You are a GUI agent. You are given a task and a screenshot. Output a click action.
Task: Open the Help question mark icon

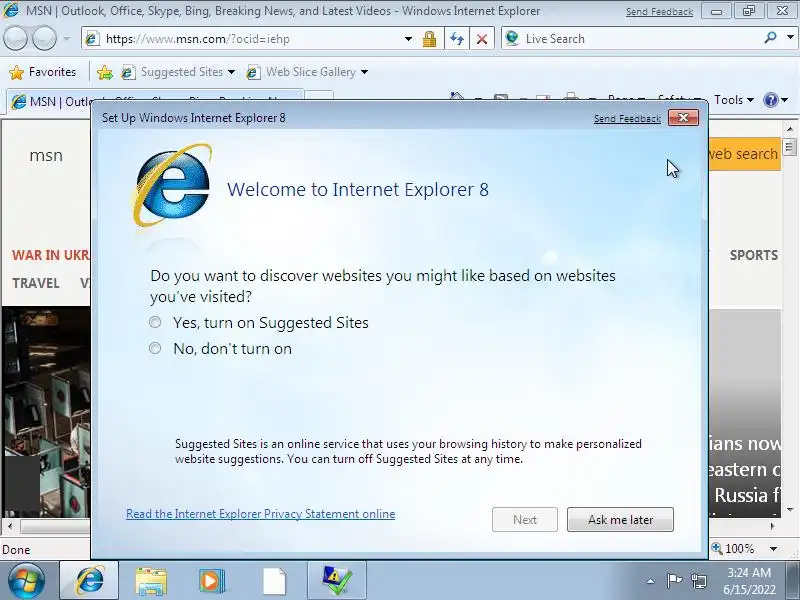coord(770,100)
